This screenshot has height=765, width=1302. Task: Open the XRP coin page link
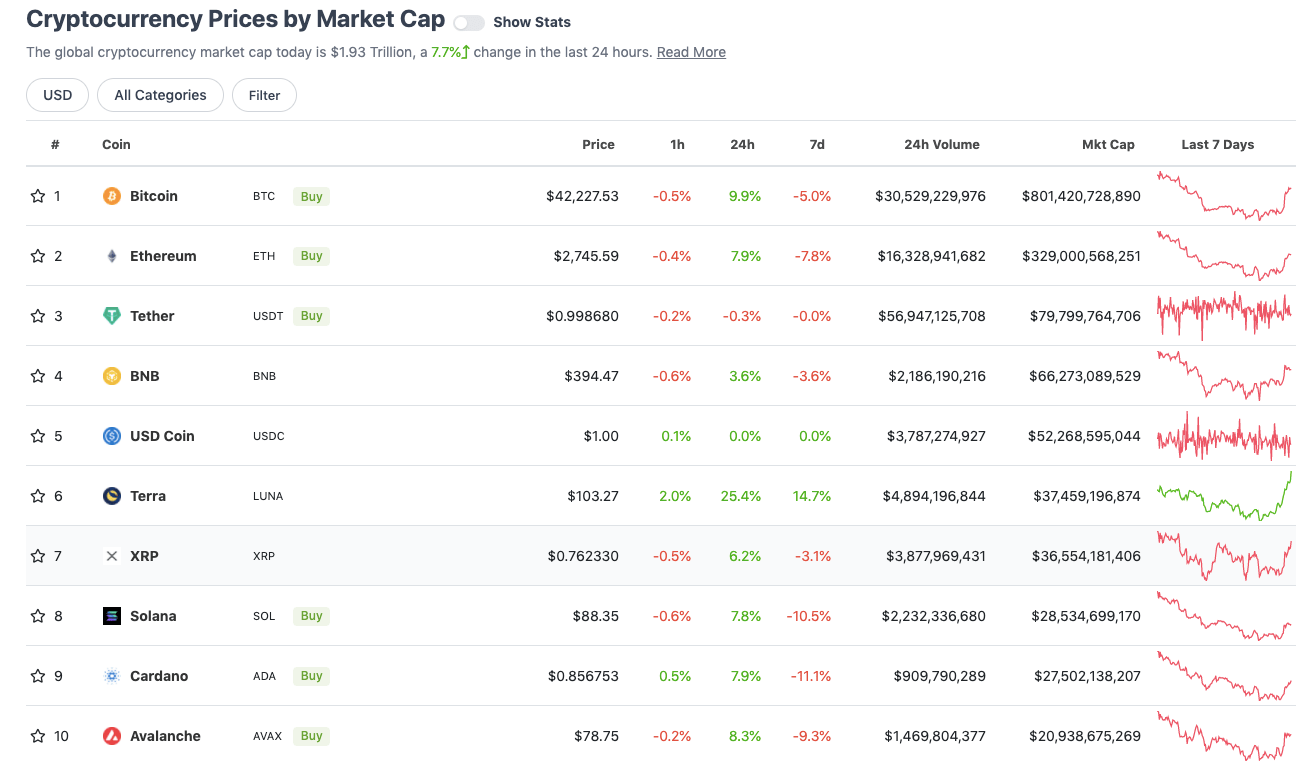pos(144,556)
